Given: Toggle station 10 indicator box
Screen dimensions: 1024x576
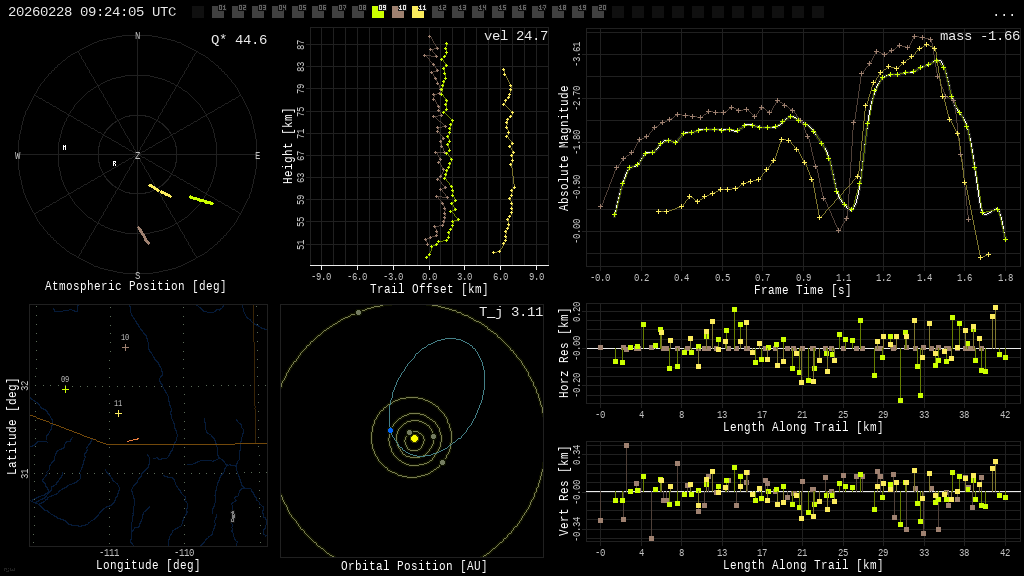Looking at the screenshot, I should tap(398, 12).
